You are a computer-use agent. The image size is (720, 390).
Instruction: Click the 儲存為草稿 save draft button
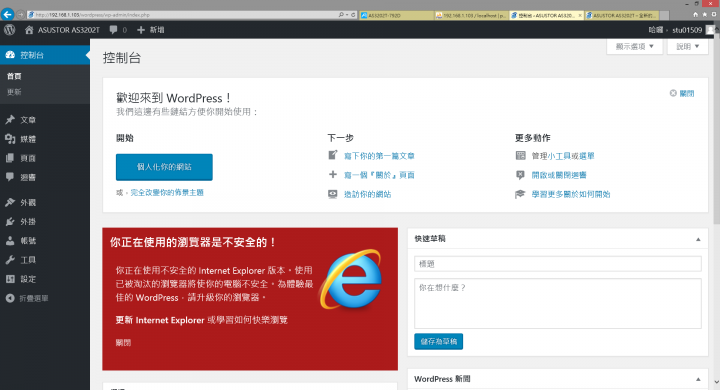click(439, 341)
